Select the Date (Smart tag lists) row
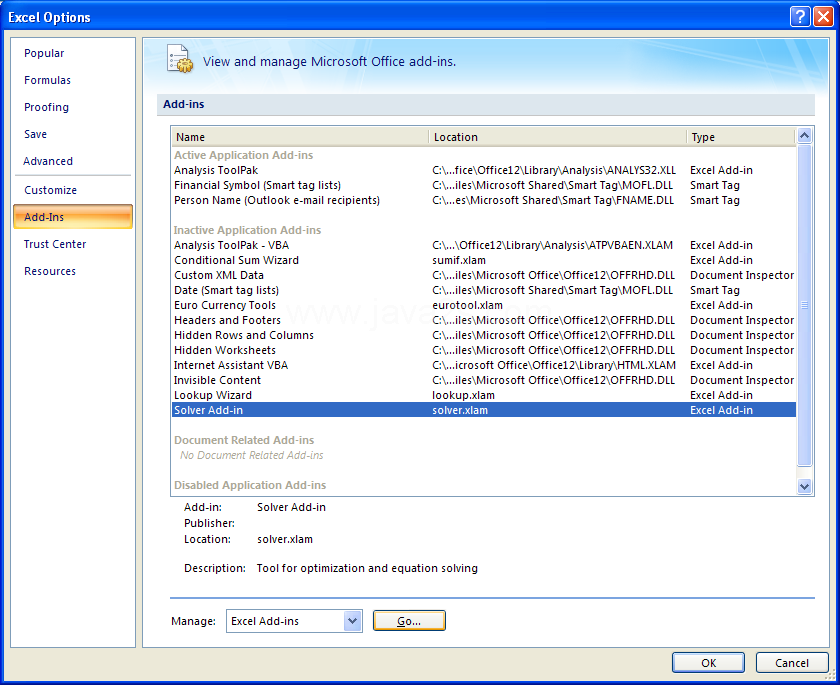The height and width of the screenshot is (685, 840). [484, 290]
